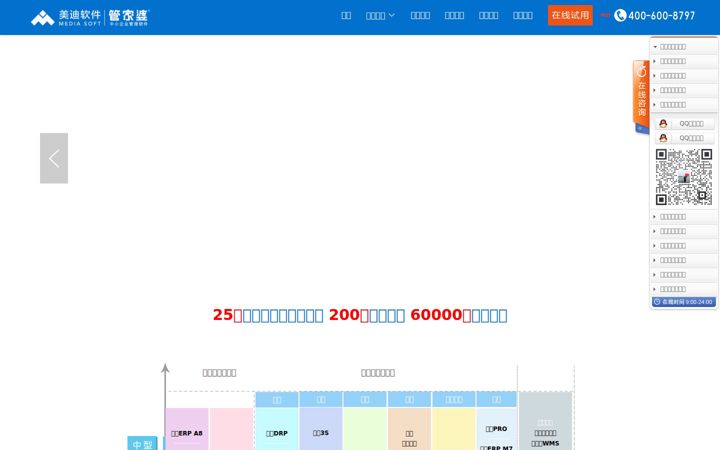Select the blue header above the PRO column
720x450 pixels.
coord(496,399)
